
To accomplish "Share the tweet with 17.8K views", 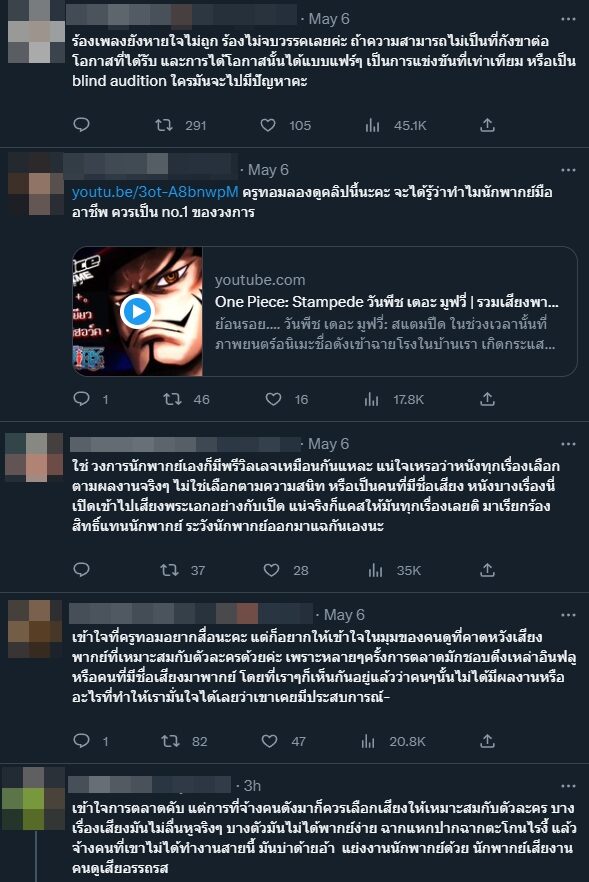I will [487, 399].
